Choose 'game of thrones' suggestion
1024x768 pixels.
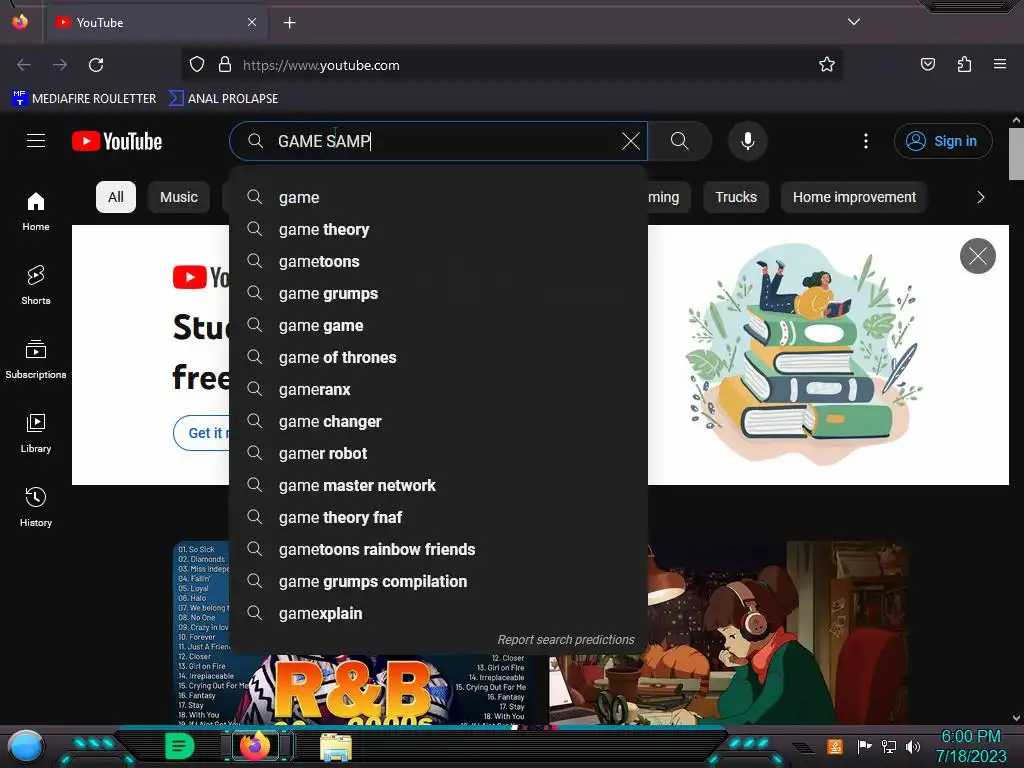[438, 357]
